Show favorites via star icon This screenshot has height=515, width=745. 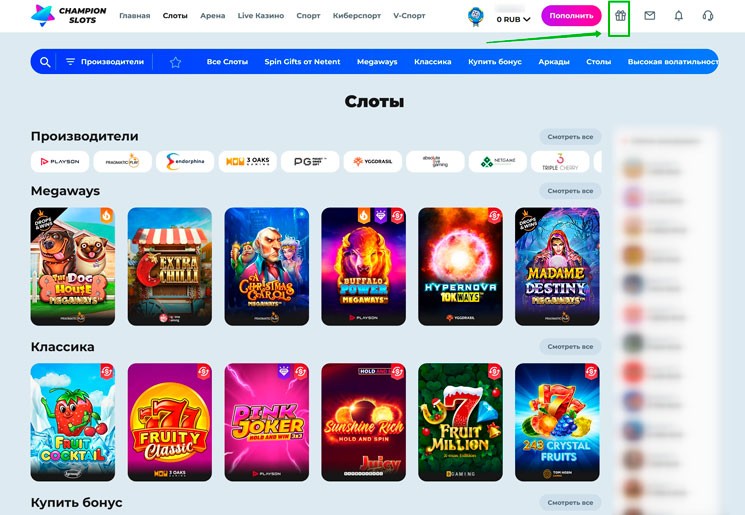tap(175, 62)
